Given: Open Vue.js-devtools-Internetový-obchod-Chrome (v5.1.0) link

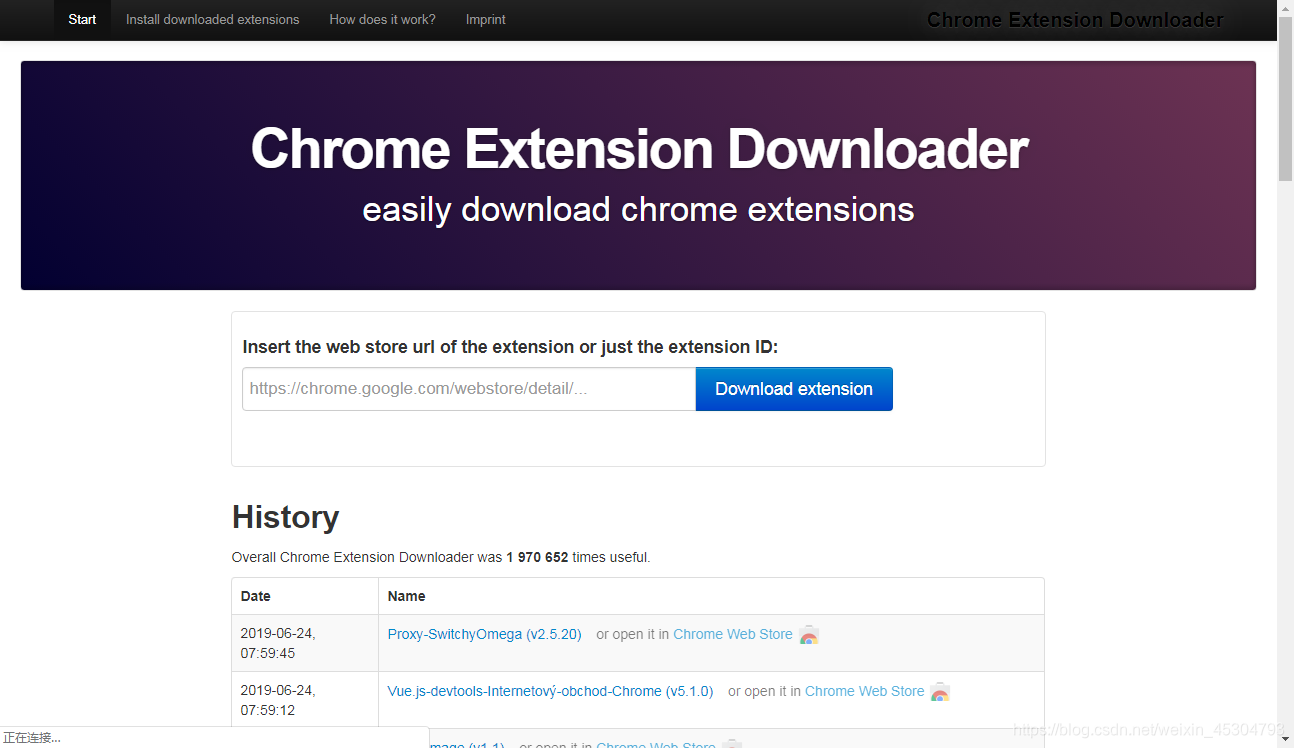Looking at the screenshot, I should click(550, 691).
